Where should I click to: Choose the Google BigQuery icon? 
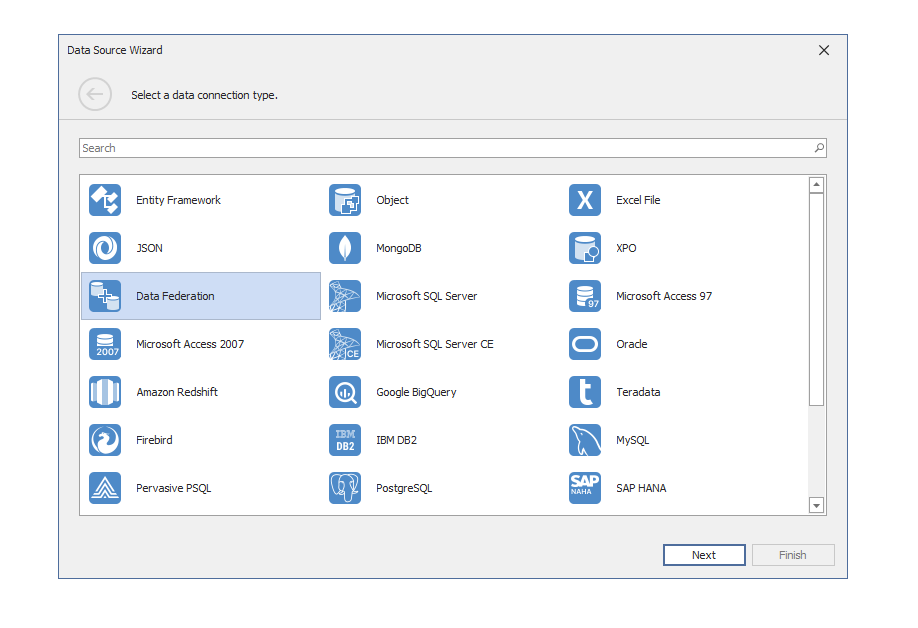tap(345, 392)
